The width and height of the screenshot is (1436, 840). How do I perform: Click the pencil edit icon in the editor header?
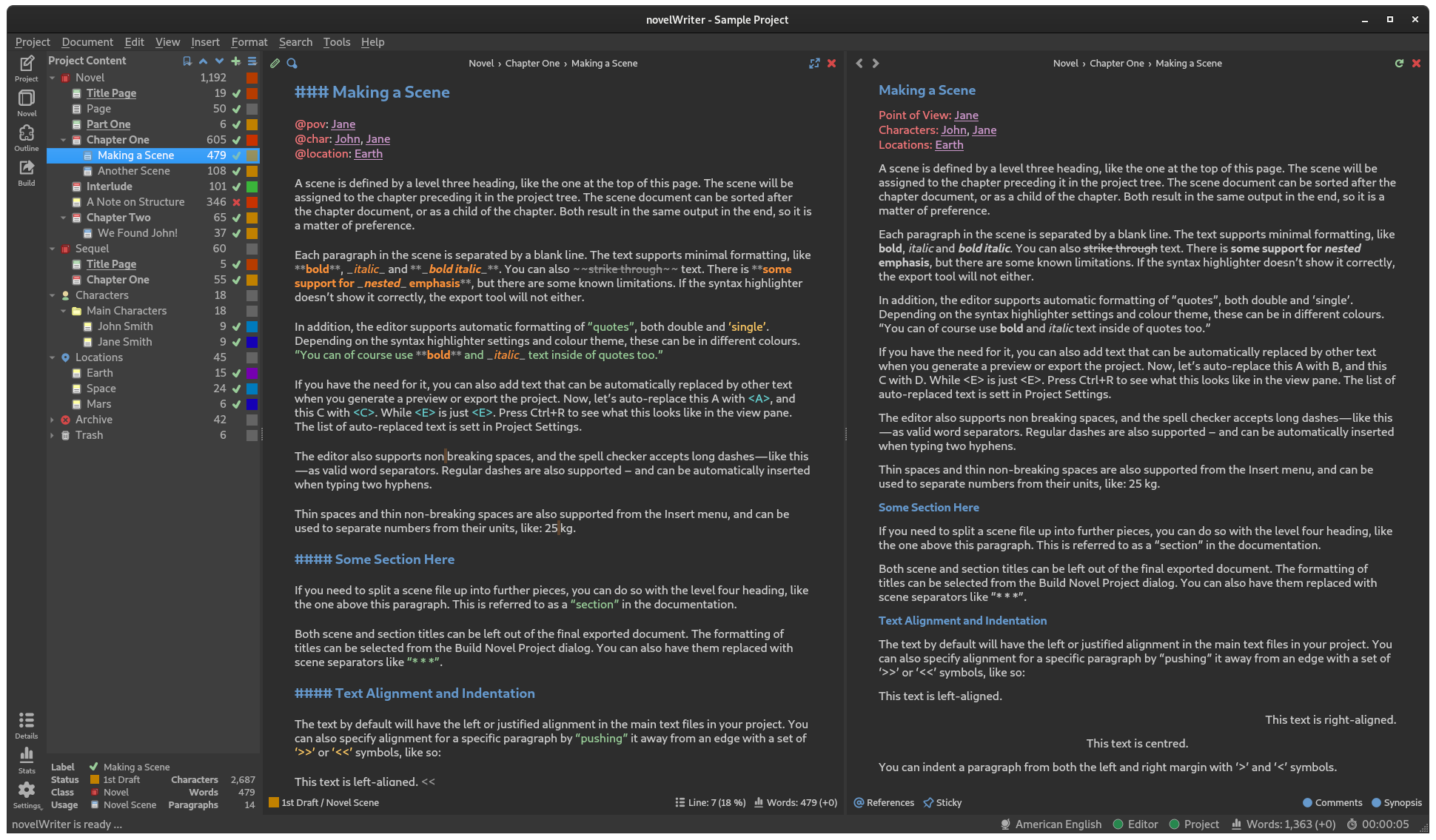(x=275, y=64)
